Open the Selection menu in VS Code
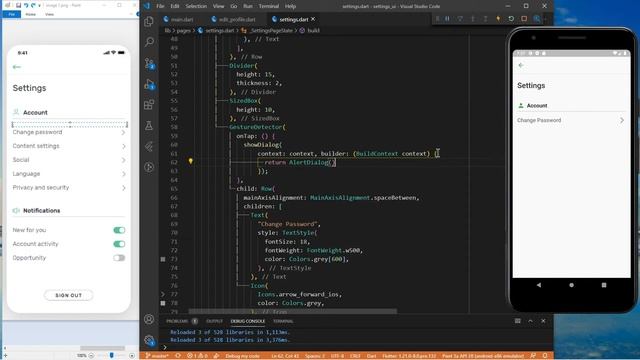Image resolution: width=640 pixels, height=360 pixels. [x=196, y=6]
